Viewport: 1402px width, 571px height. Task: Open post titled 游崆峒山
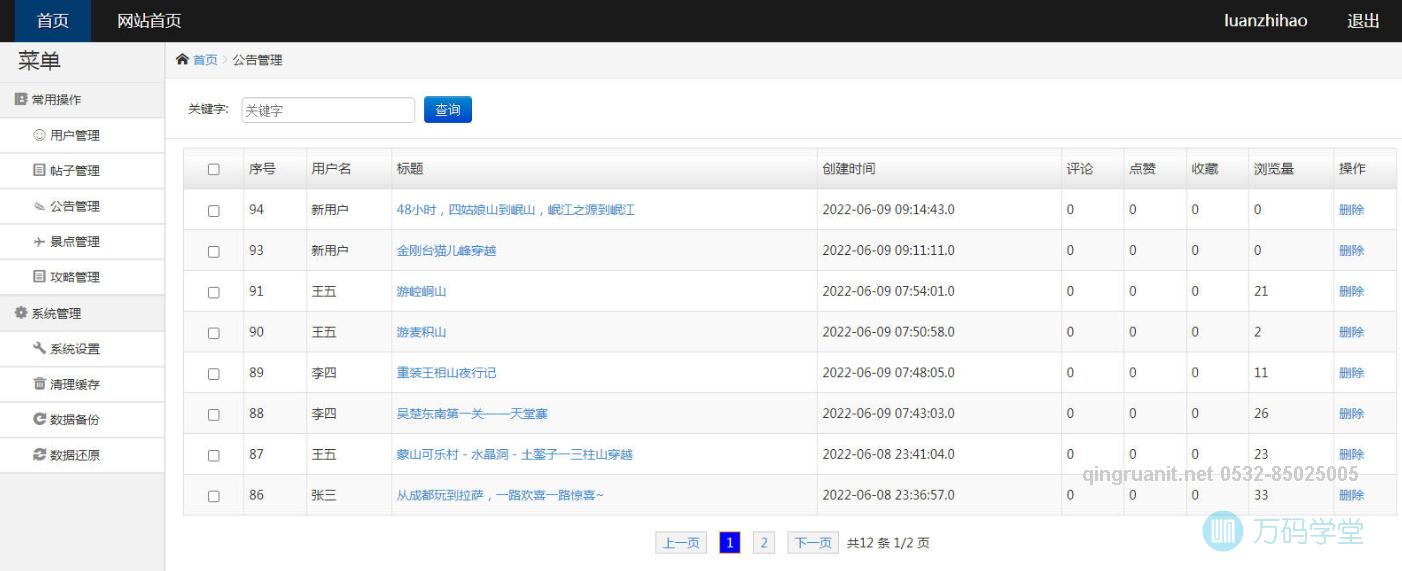(x=421, y=292)
